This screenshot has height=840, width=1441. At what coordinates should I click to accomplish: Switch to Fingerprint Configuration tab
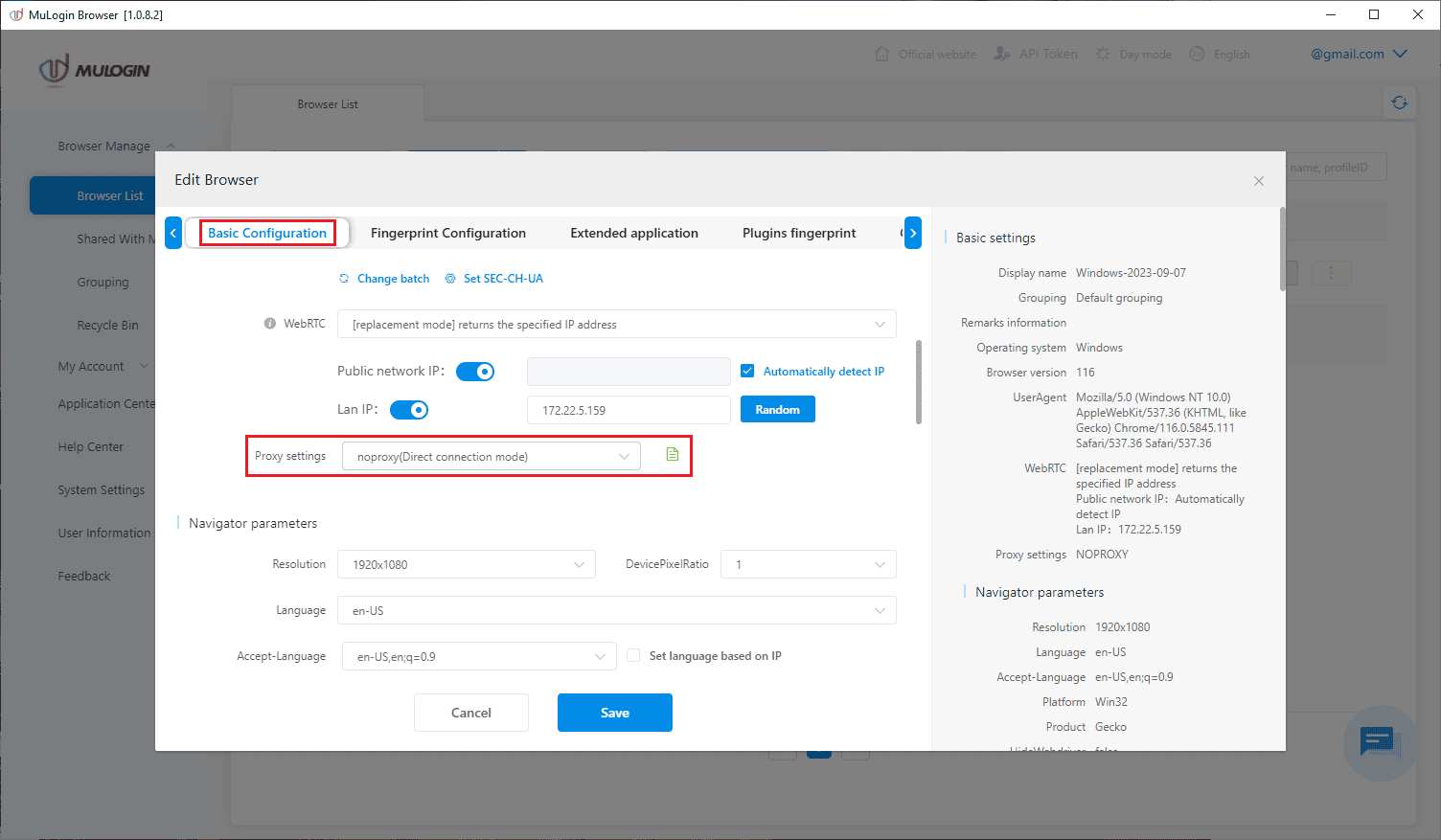(448, 233)
